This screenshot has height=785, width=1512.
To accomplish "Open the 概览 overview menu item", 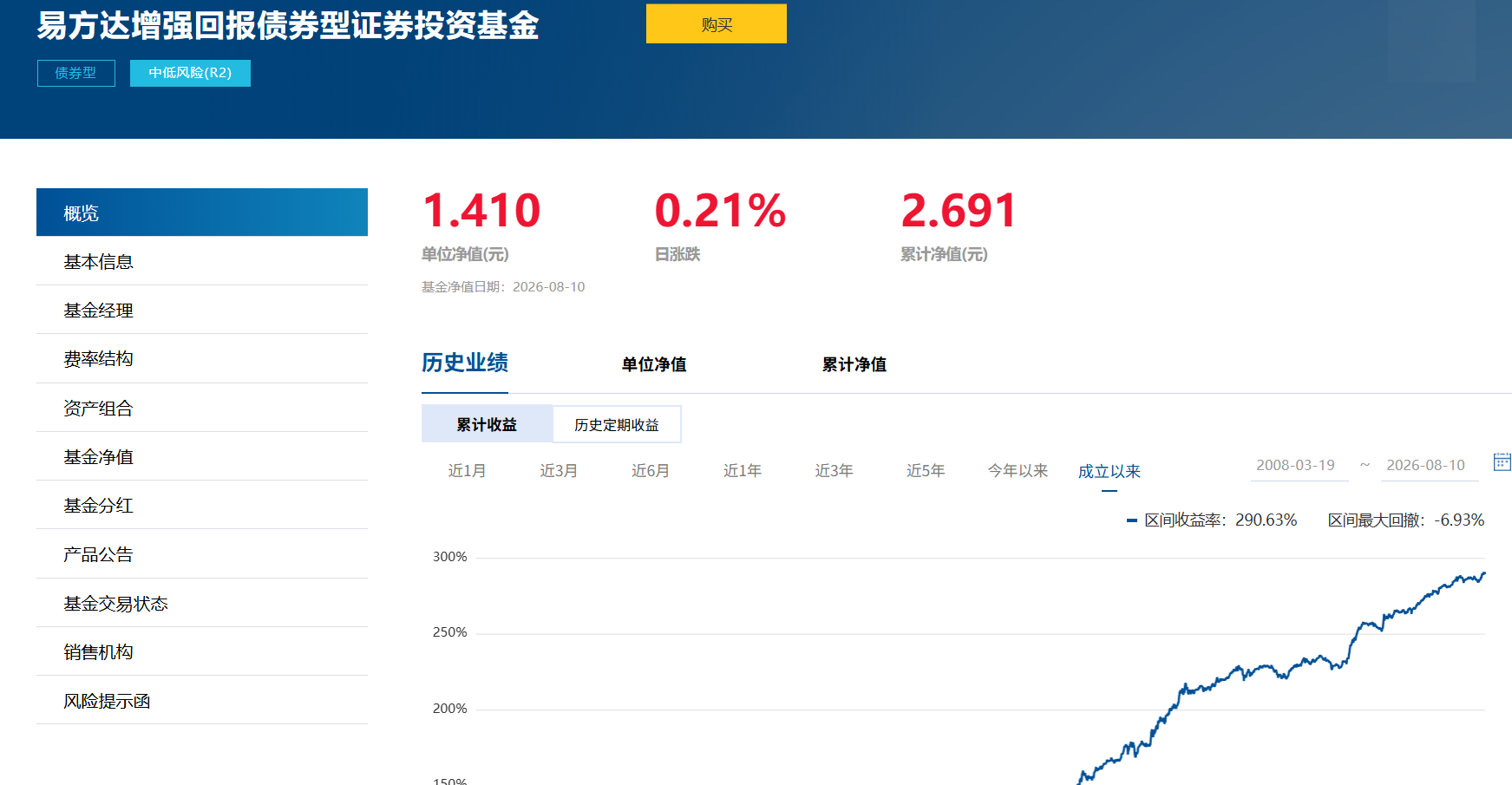I will click(x=202, y=213).
